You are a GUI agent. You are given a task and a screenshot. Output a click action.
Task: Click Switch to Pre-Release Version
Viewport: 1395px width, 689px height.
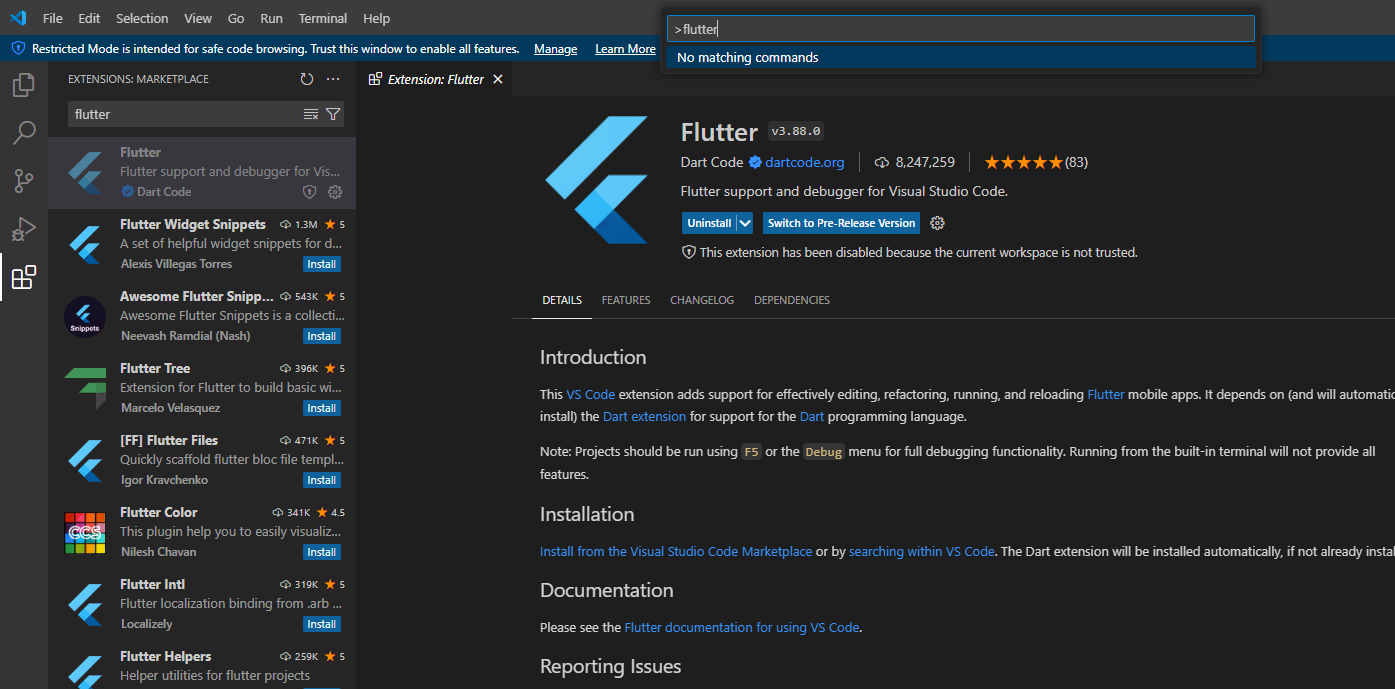coord(841,223)
